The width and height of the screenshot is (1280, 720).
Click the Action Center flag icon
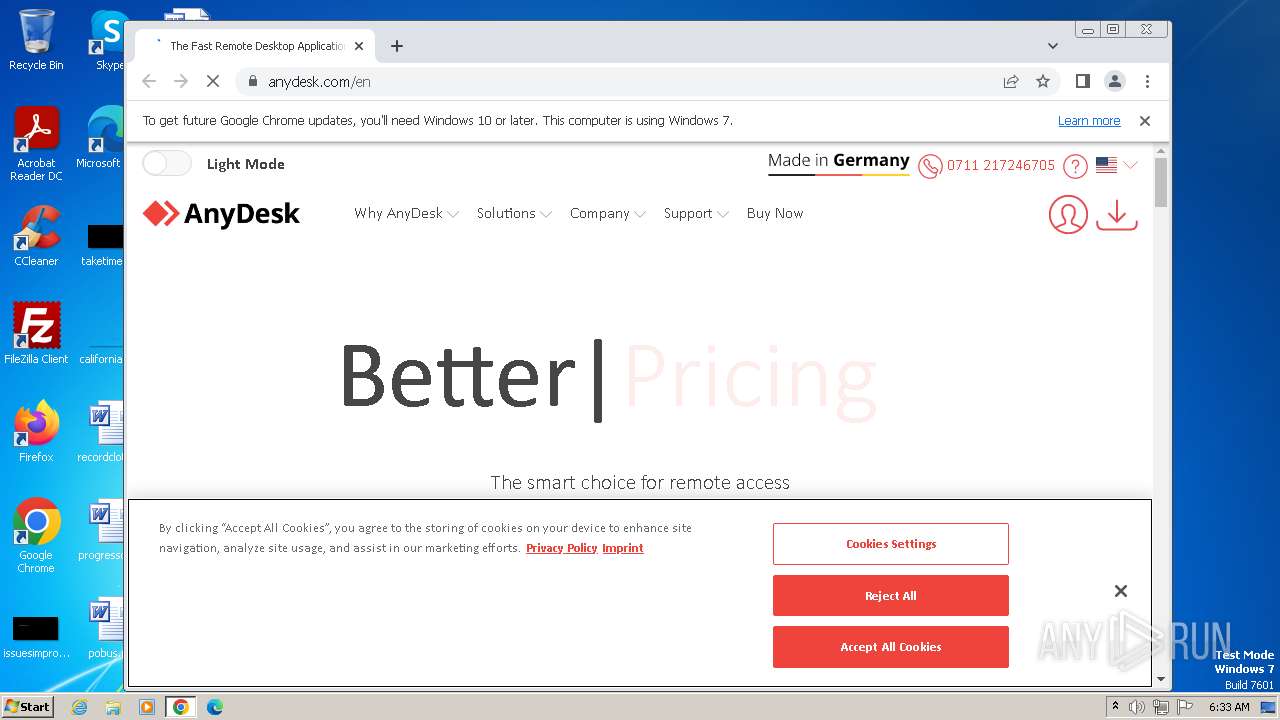[x=1185, y=707]
